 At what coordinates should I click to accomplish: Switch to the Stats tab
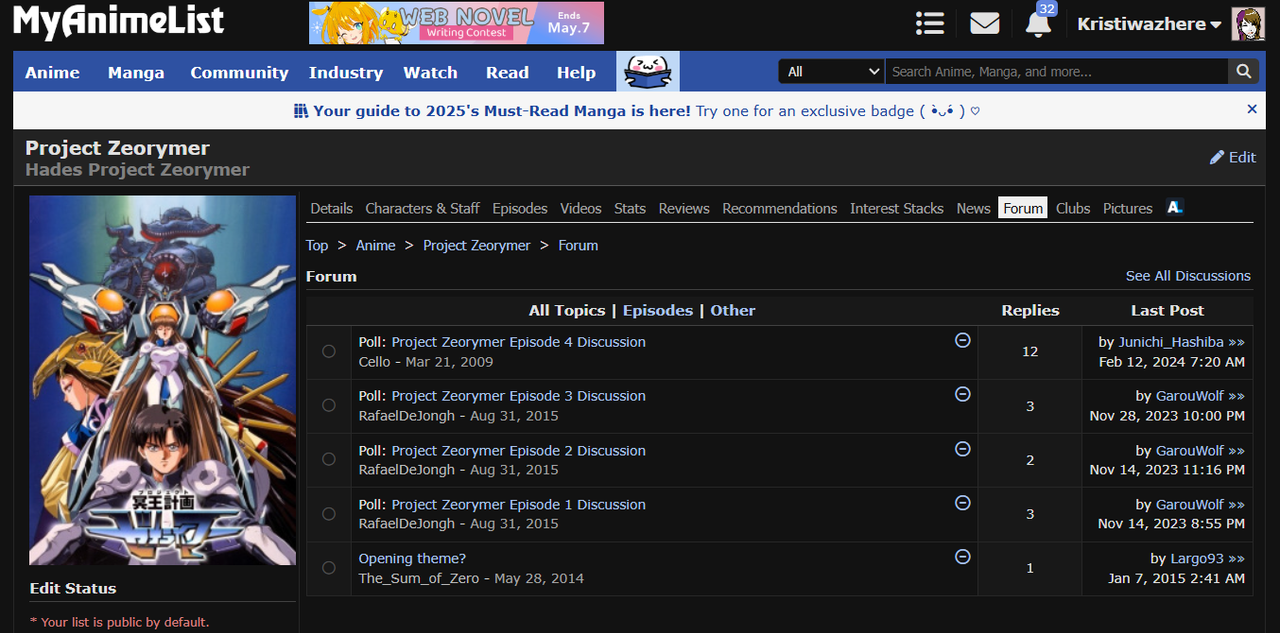point(630,208)
